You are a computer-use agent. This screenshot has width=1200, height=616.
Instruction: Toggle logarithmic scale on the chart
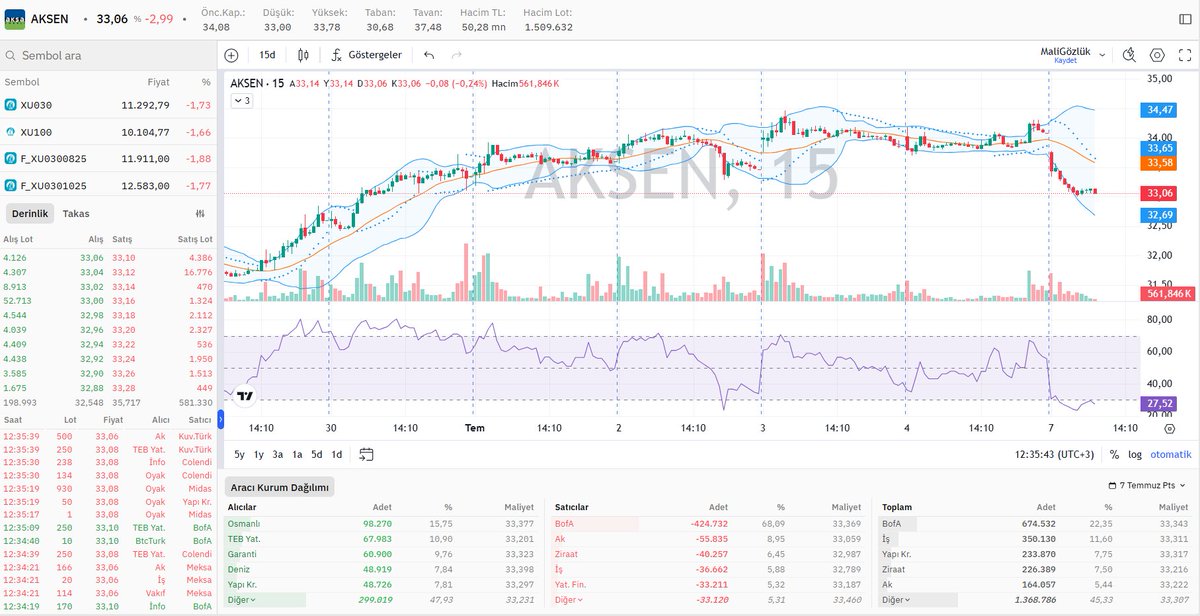[x=1135, y=454]
